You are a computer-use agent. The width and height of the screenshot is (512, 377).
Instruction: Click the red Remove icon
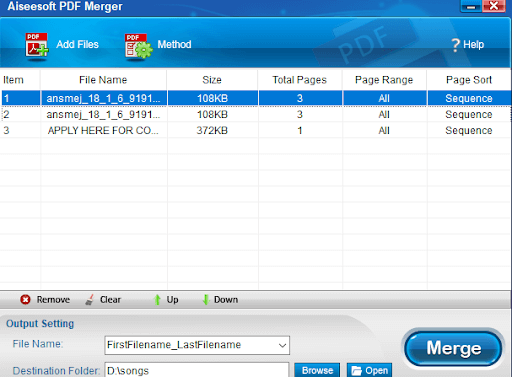(25, 300)
